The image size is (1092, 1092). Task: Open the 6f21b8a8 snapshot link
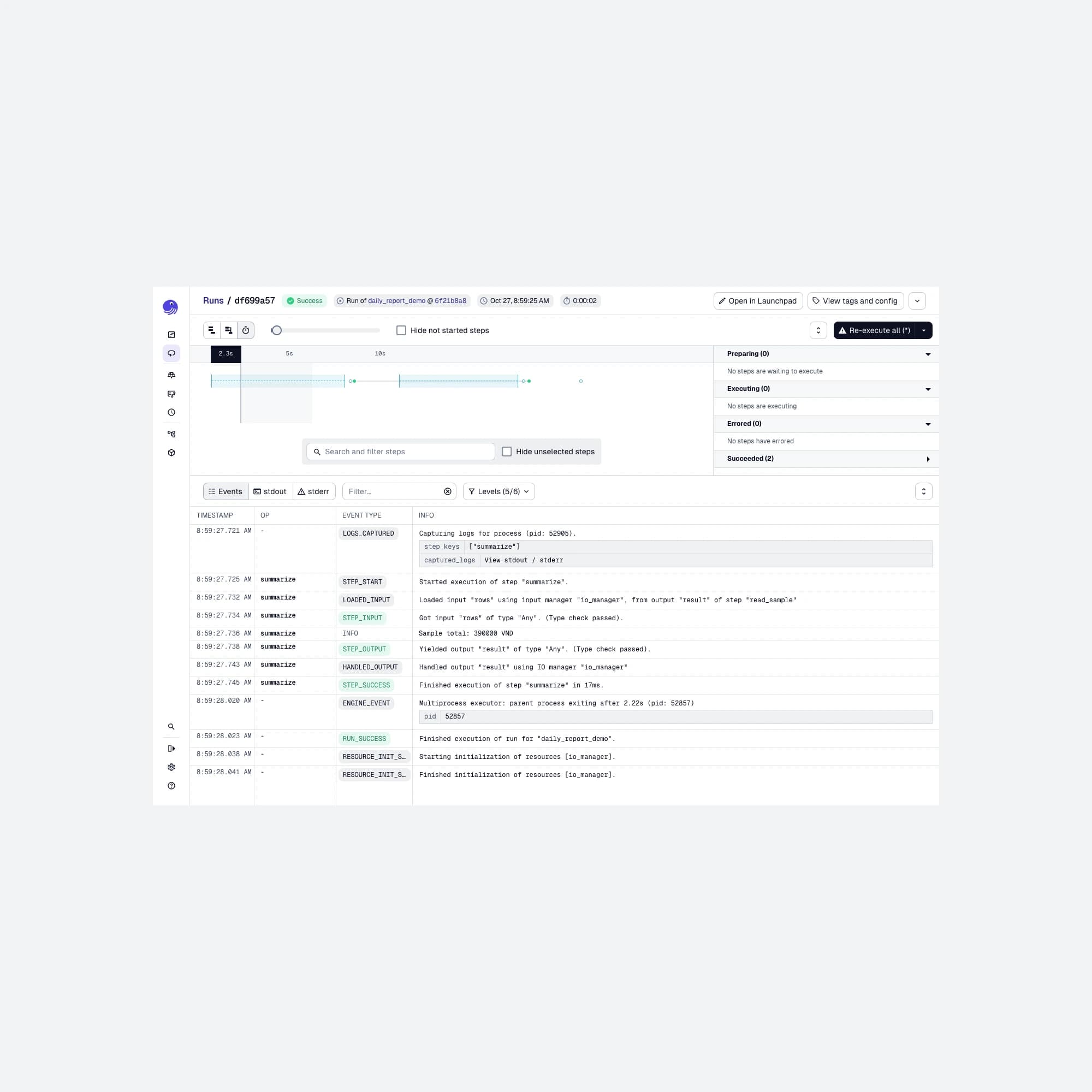[450, 301]
